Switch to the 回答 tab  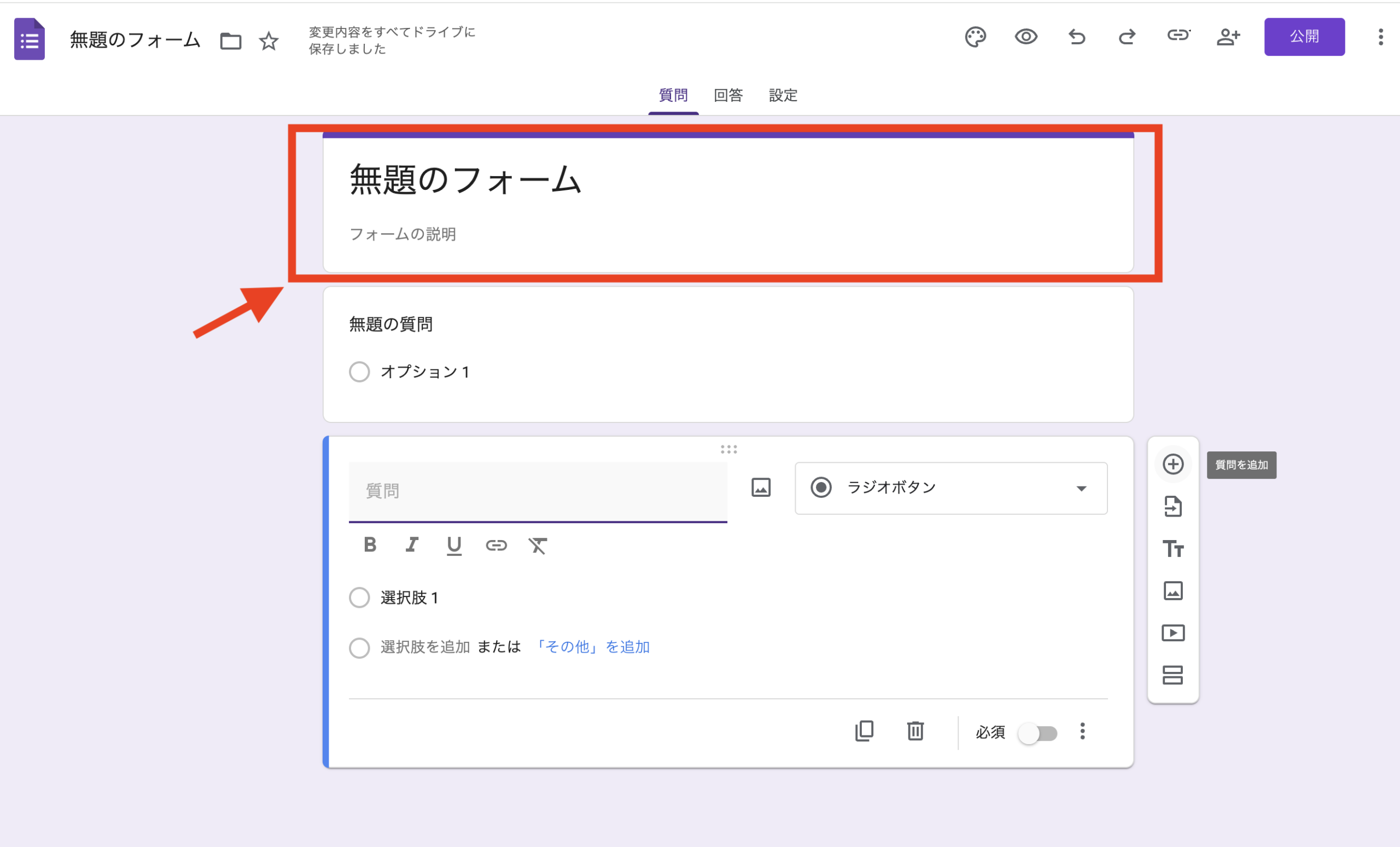click(x=728, y=95)
